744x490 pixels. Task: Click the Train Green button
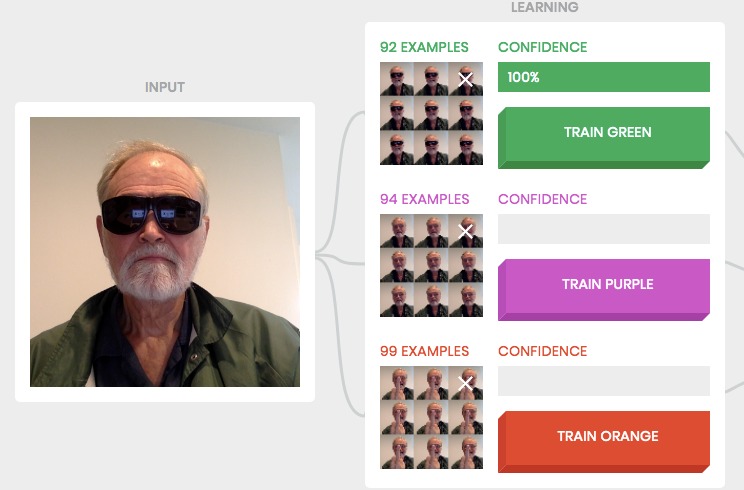[604, 138]
